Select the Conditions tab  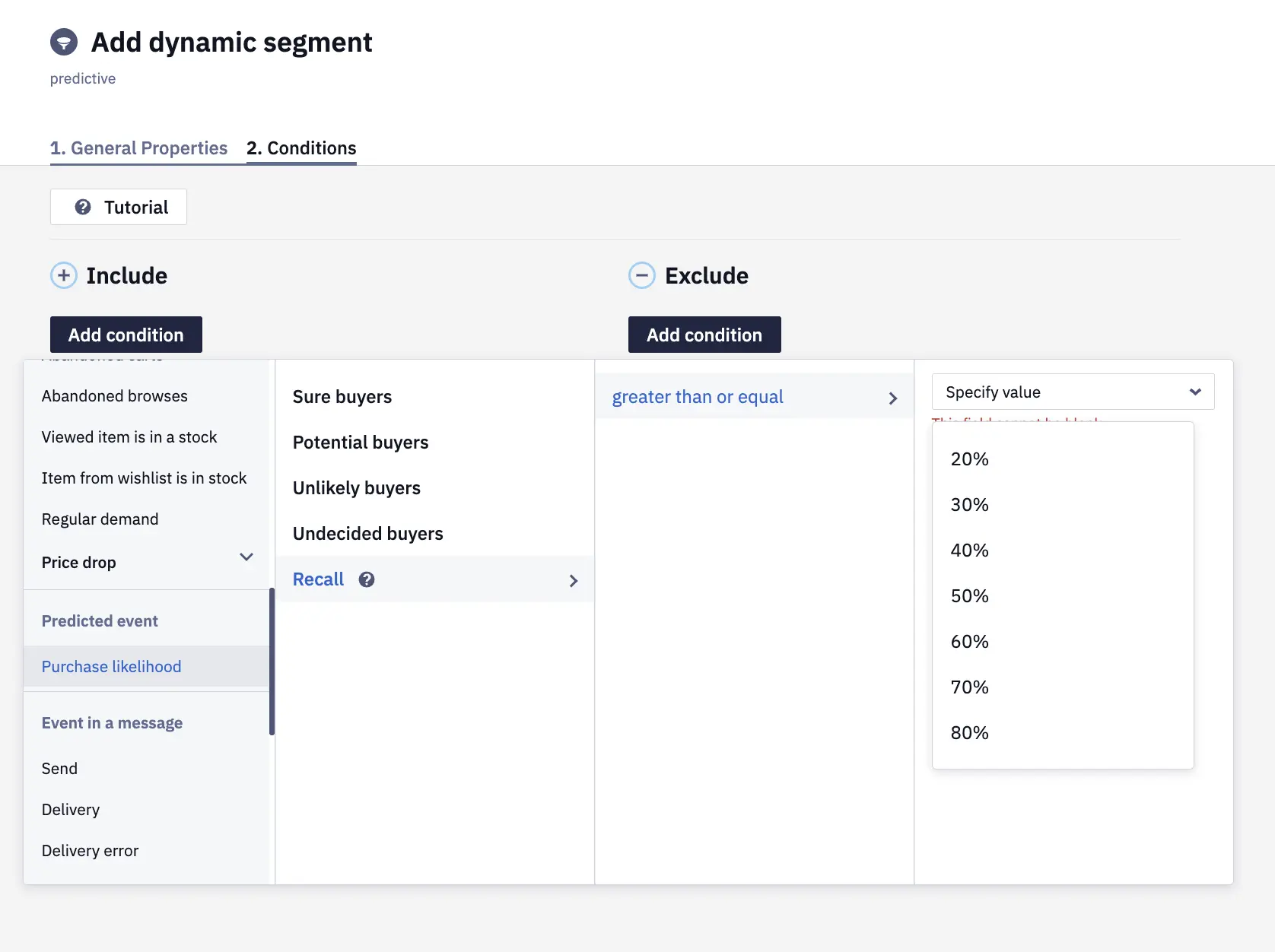301,148
